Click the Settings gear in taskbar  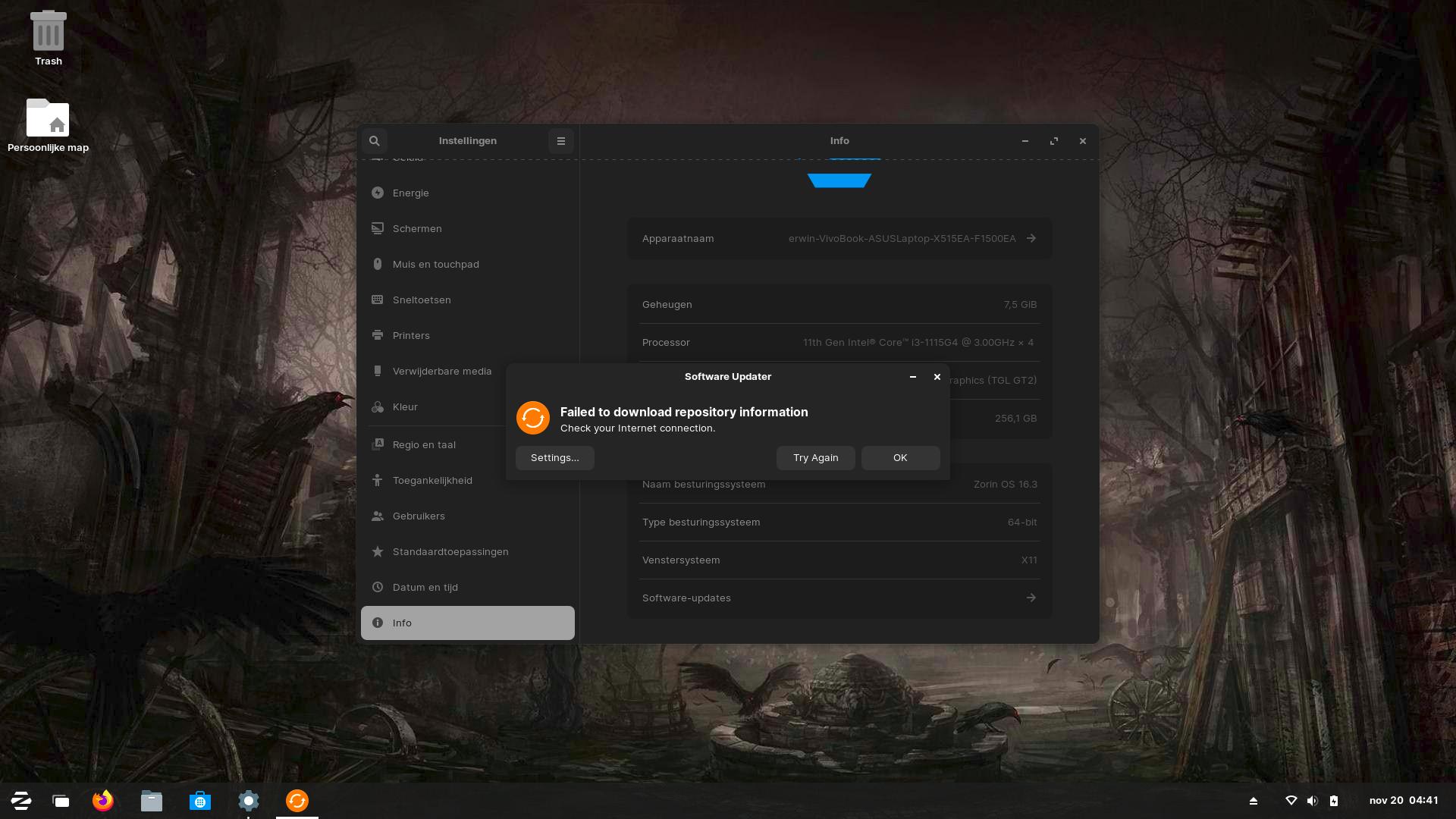coord(249,801)
